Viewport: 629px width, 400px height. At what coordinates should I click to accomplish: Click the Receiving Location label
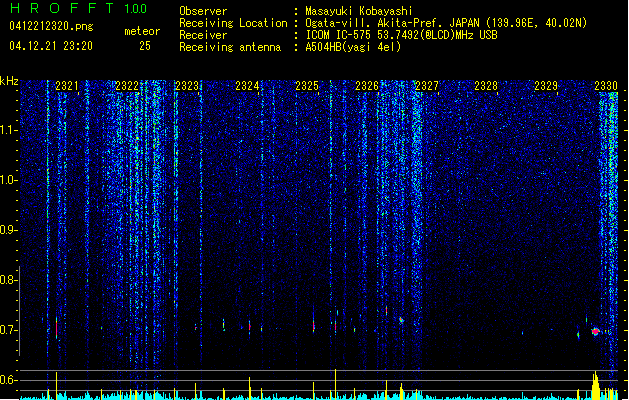[233, 23]
